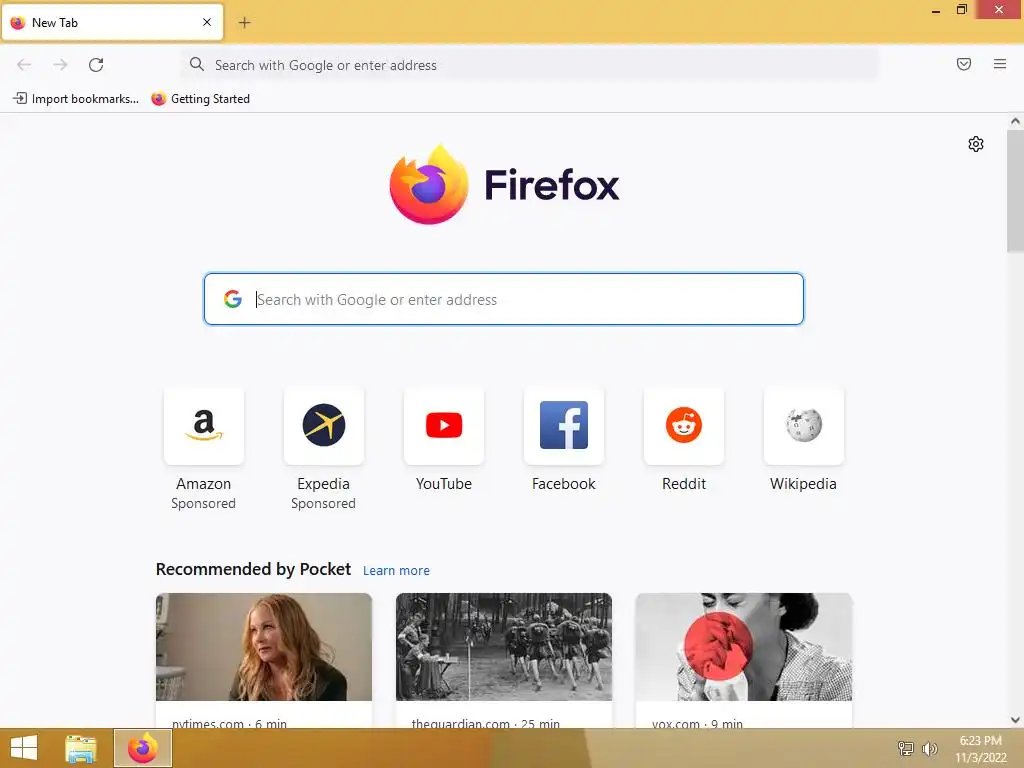Viewport: 1024px width, 768px height.
Task: Click the scrollbar down arrow
Action: [1015, 720]
